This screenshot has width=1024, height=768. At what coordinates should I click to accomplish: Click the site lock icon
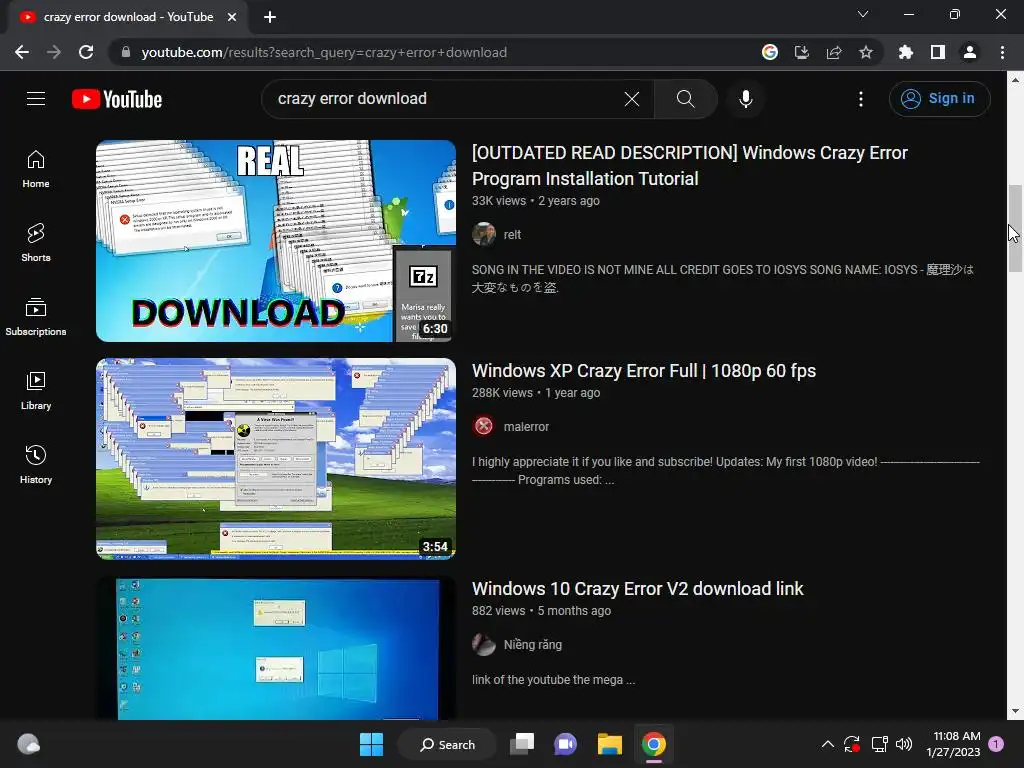[x=126, y=52]
